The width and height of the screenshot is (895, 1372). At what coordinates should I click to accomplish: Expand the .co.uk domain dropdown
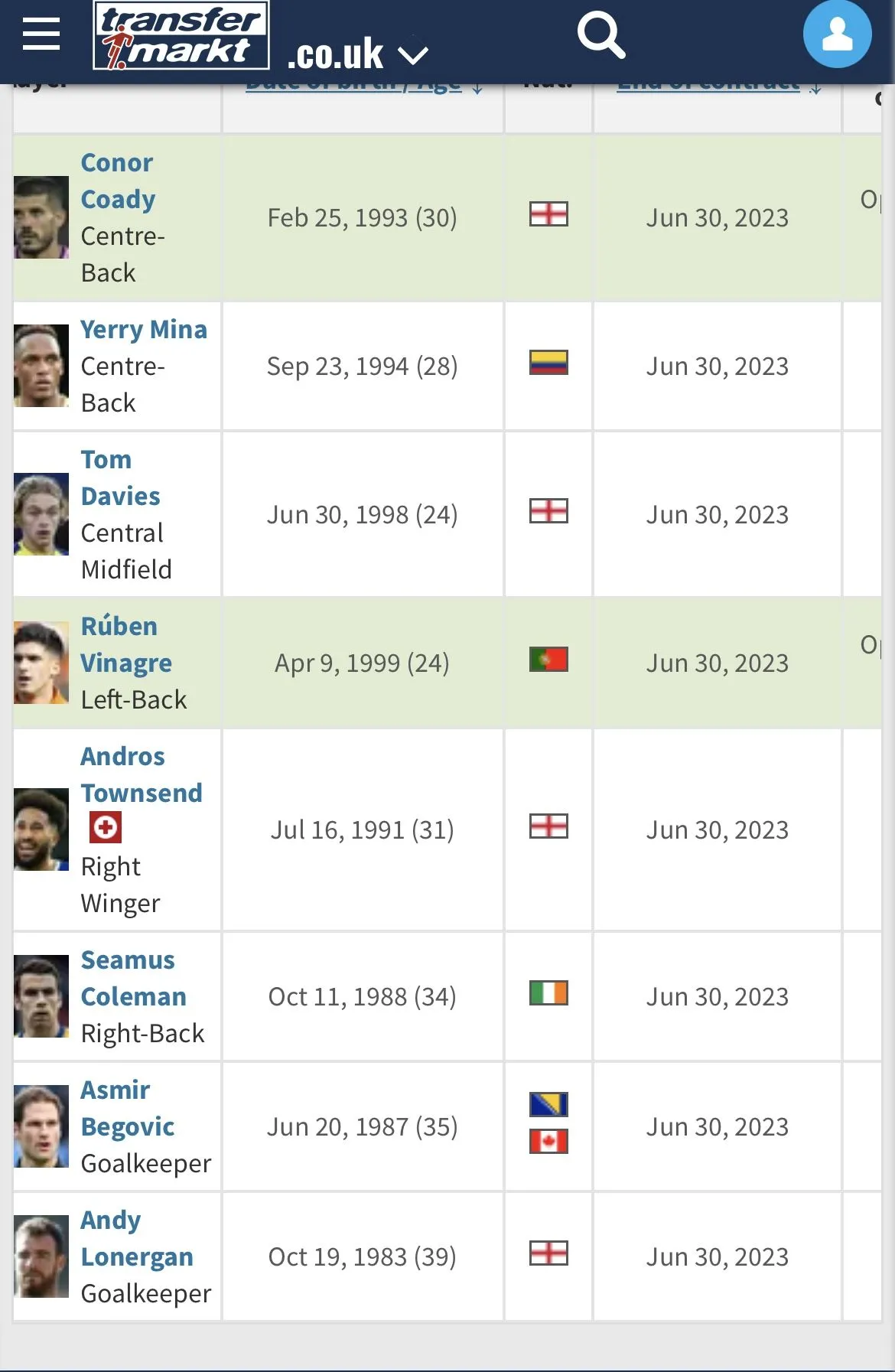[x=413, y=55]
